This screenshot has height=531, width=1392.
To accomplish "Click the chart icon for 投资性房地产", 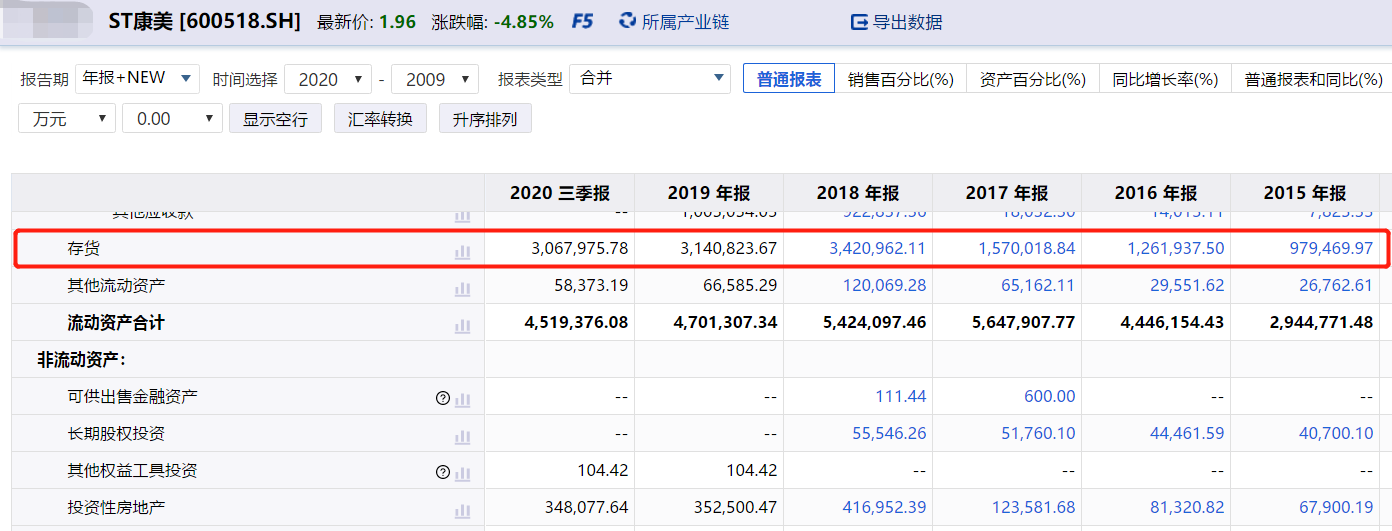I will (462, 509).
